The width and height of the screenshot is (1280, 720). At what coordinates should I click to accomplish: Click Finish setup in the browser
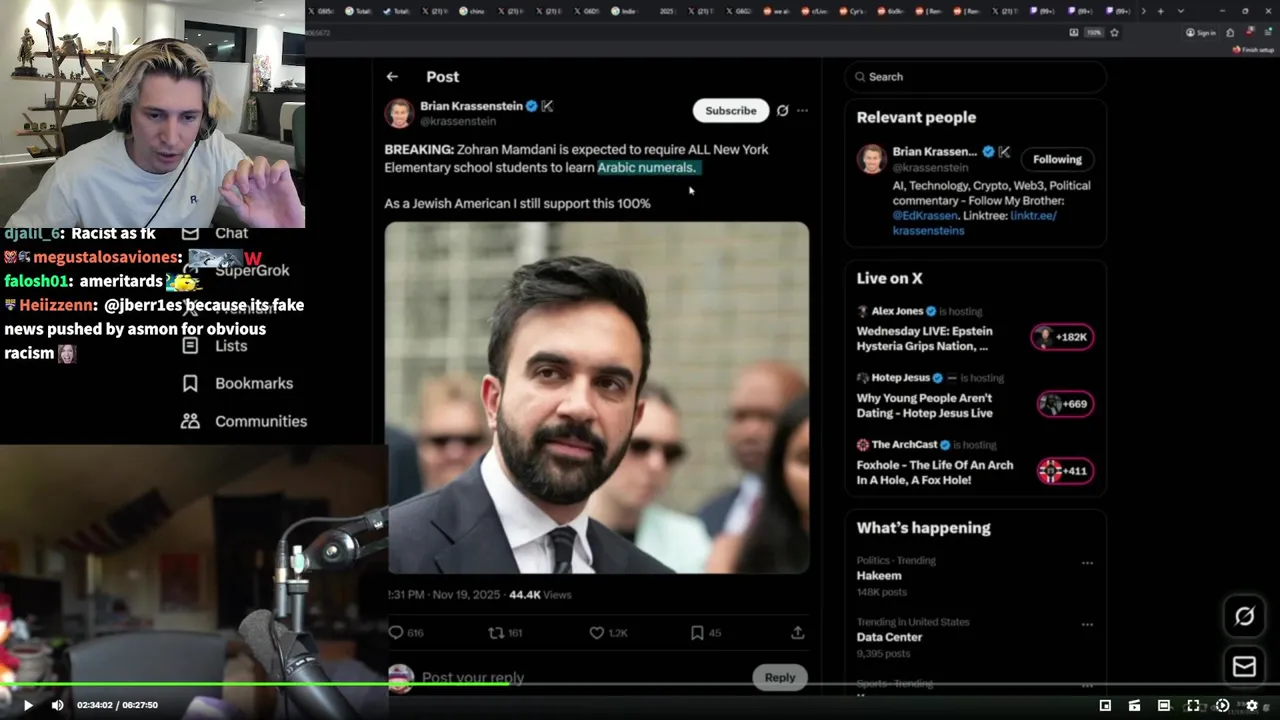click(1253, 49)
